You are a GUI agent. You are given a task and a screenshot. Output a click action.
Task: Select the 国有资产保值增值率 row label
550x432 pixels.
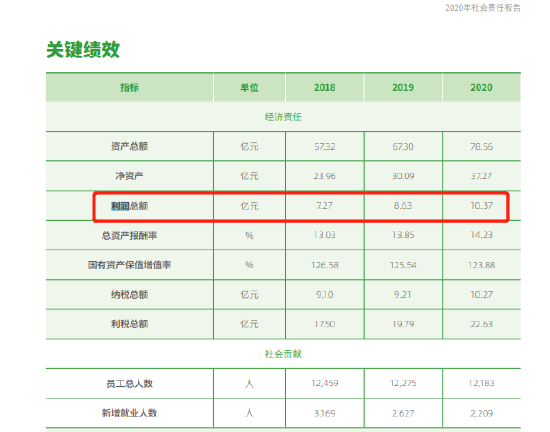[x=129, y=265]
